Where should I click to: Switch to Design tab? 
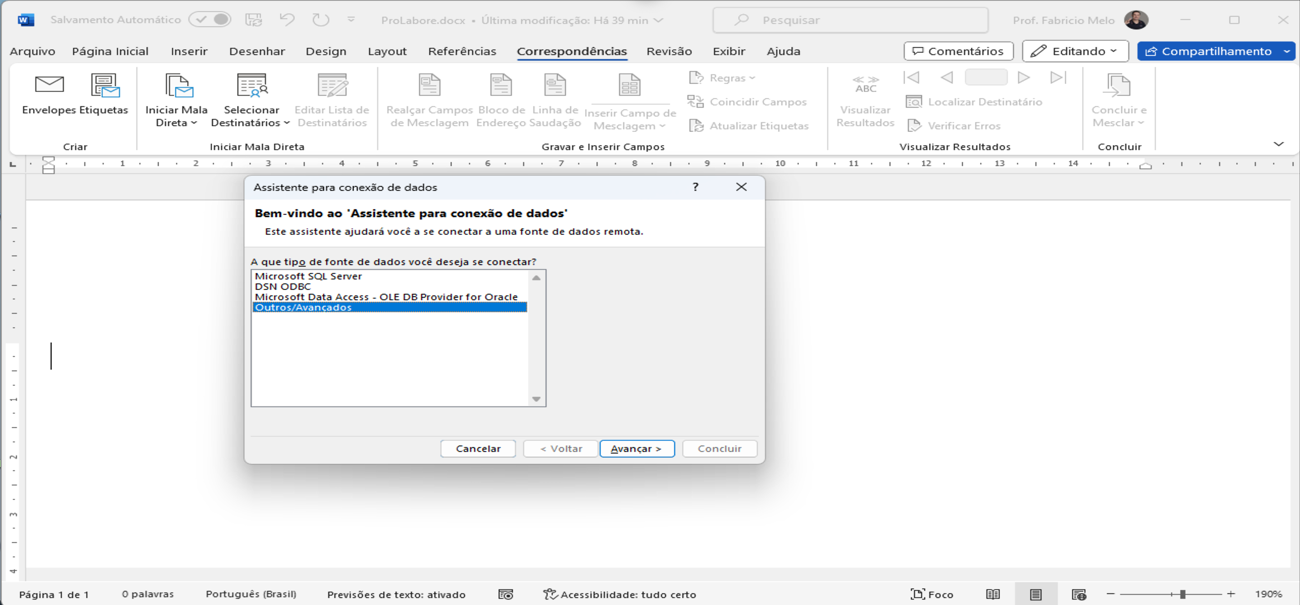326,51
